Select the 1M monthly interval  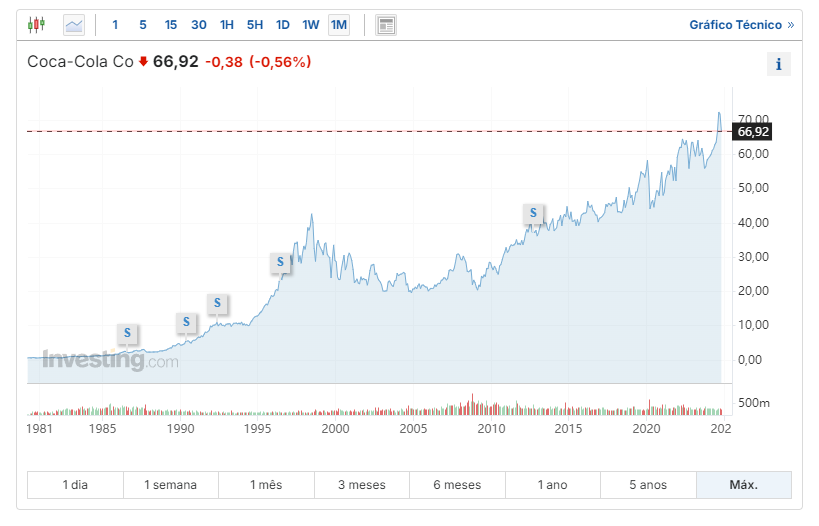[339, 24]
